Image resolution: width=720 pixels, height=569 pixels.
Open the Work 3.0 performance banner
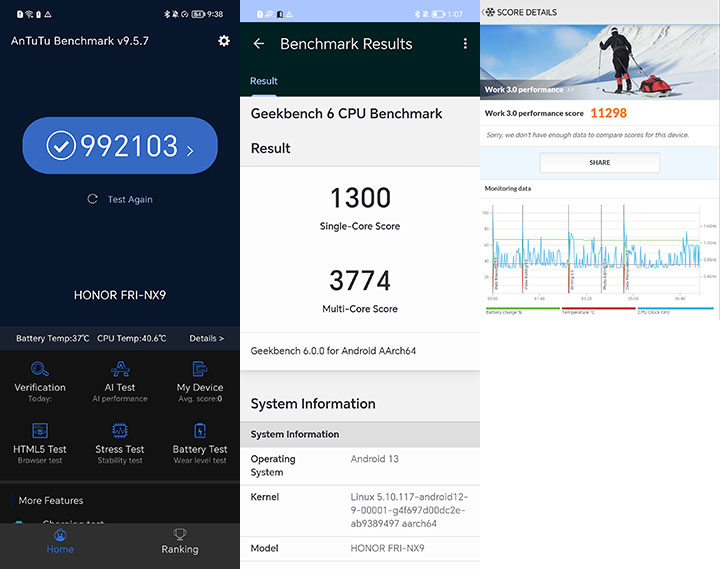[x=599, y=62]
